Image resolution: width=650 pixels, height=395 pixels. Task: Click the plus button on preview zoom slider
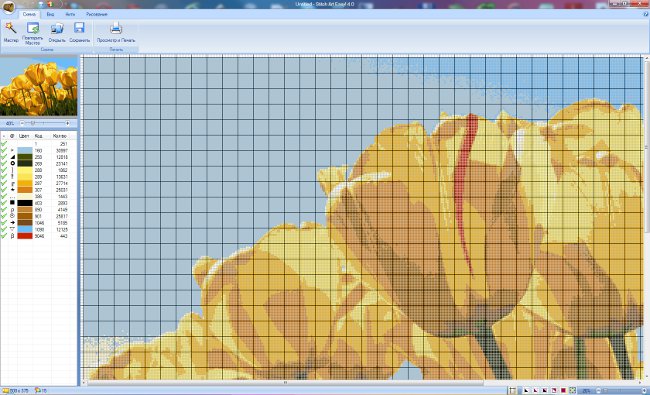click(68, 124)
